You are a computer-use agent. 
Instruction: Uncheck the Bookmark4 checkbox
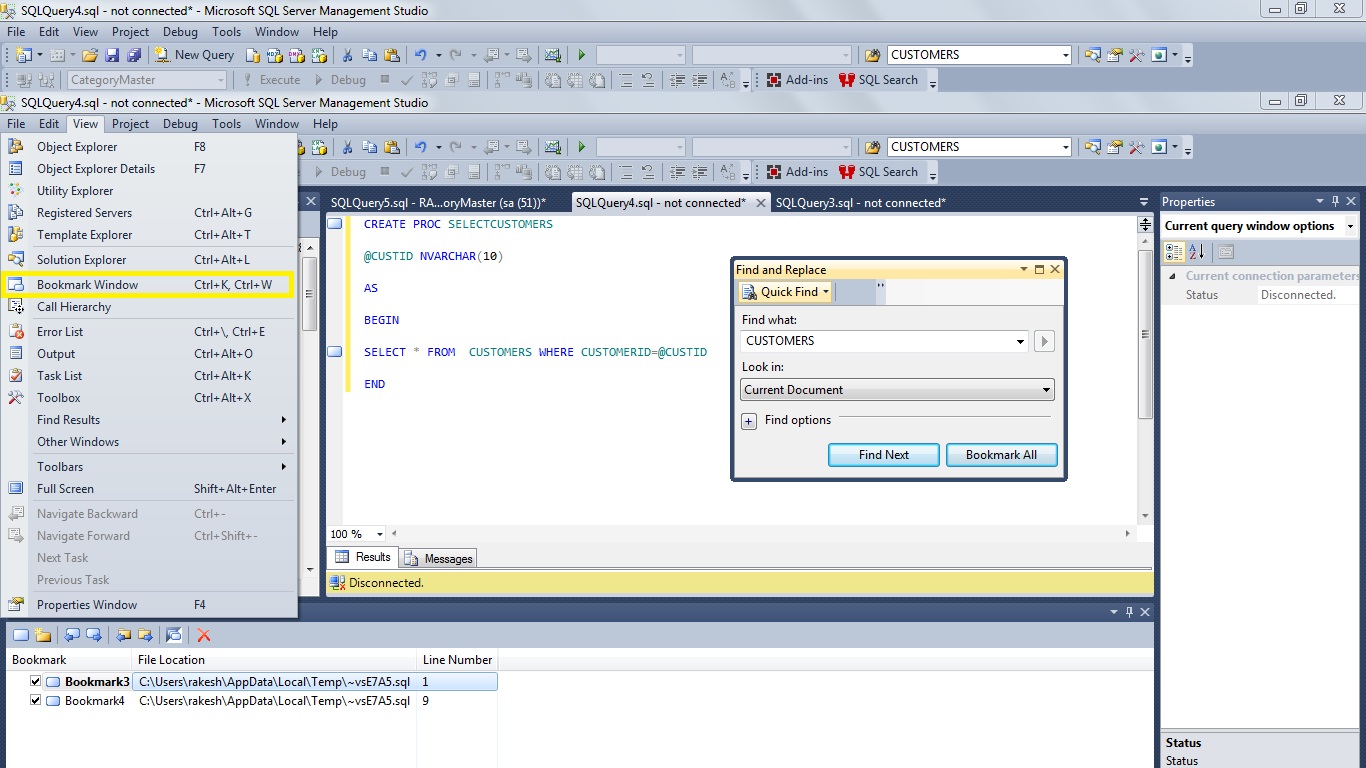click(x=33, y=701)
